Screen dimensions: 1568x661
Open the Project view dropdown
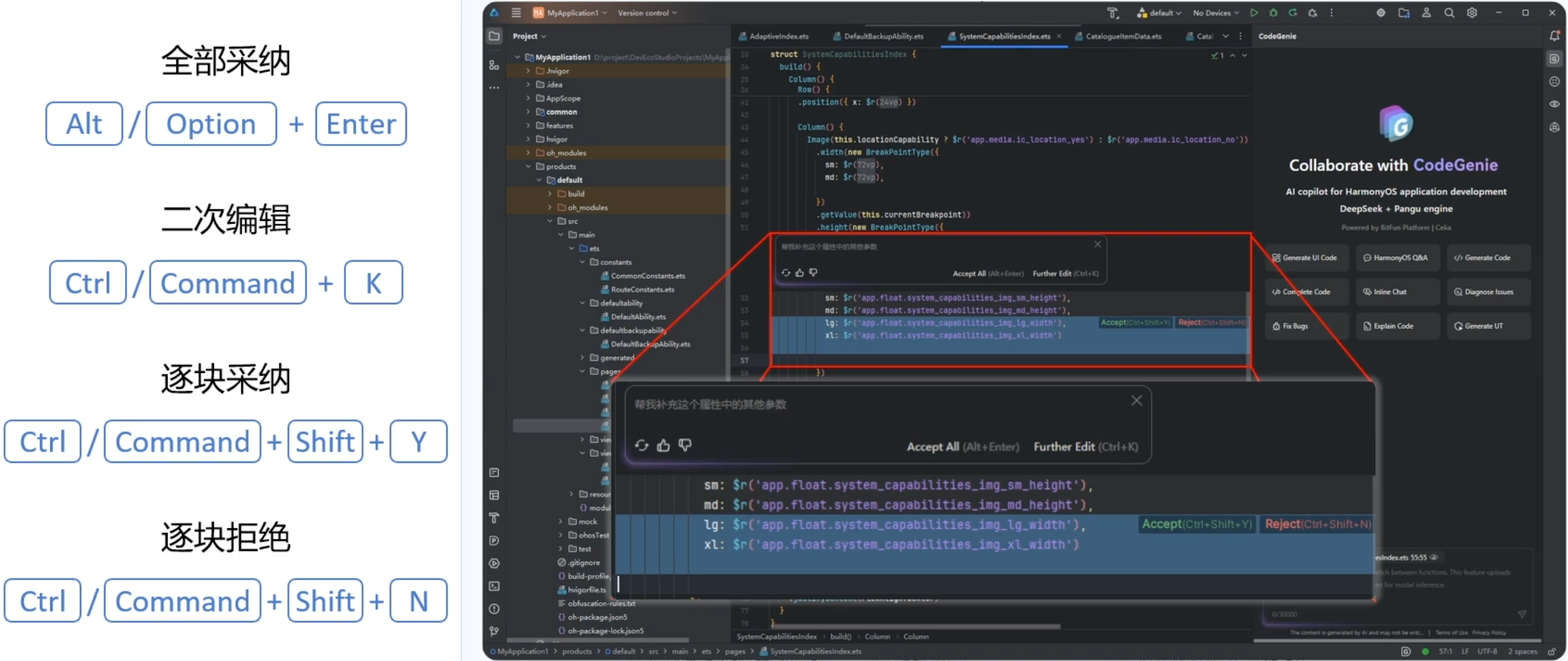tap(529, 36)
